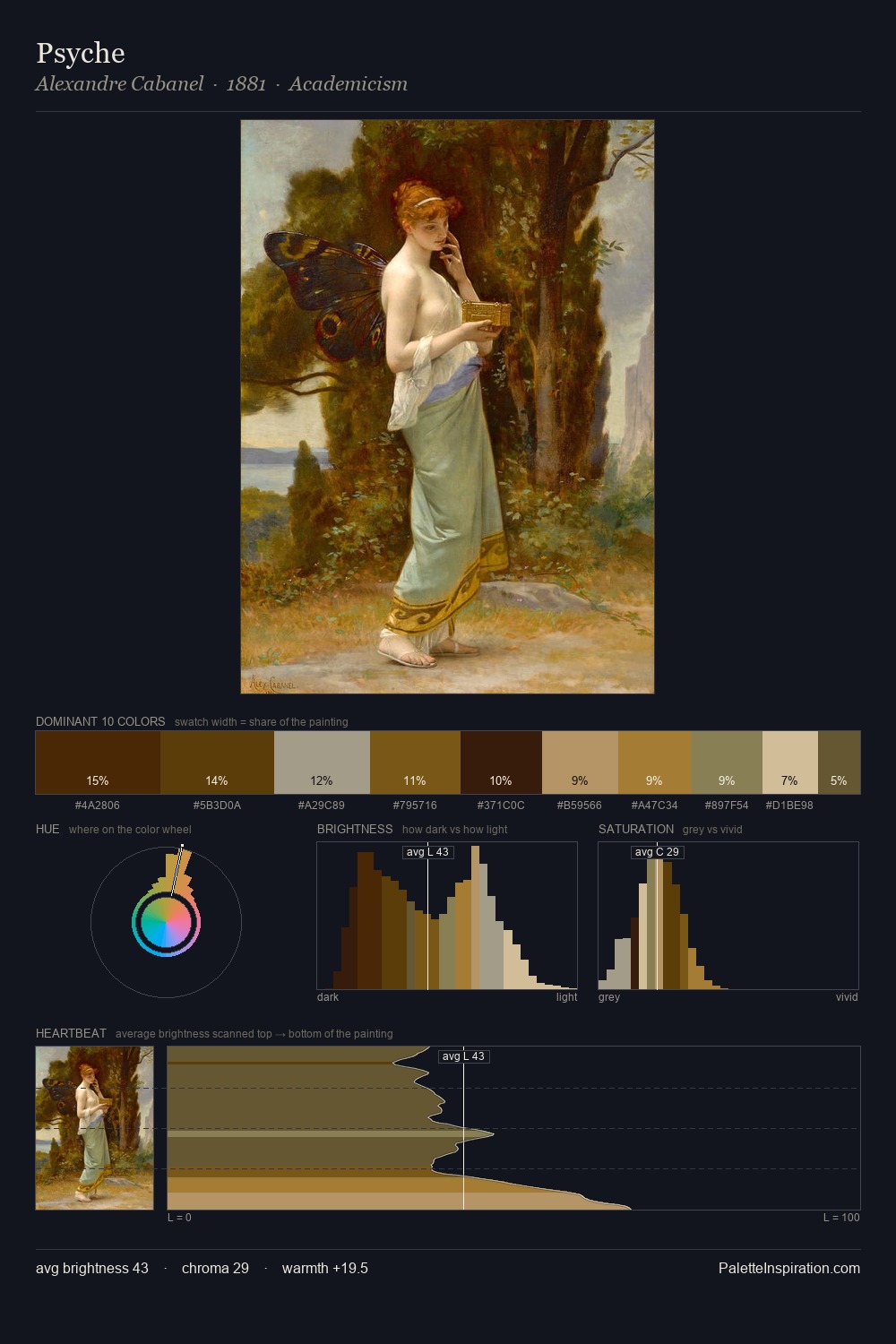The image size is (896, 1344).
Task: Click the #371C0C hex label
Action: 501,806
